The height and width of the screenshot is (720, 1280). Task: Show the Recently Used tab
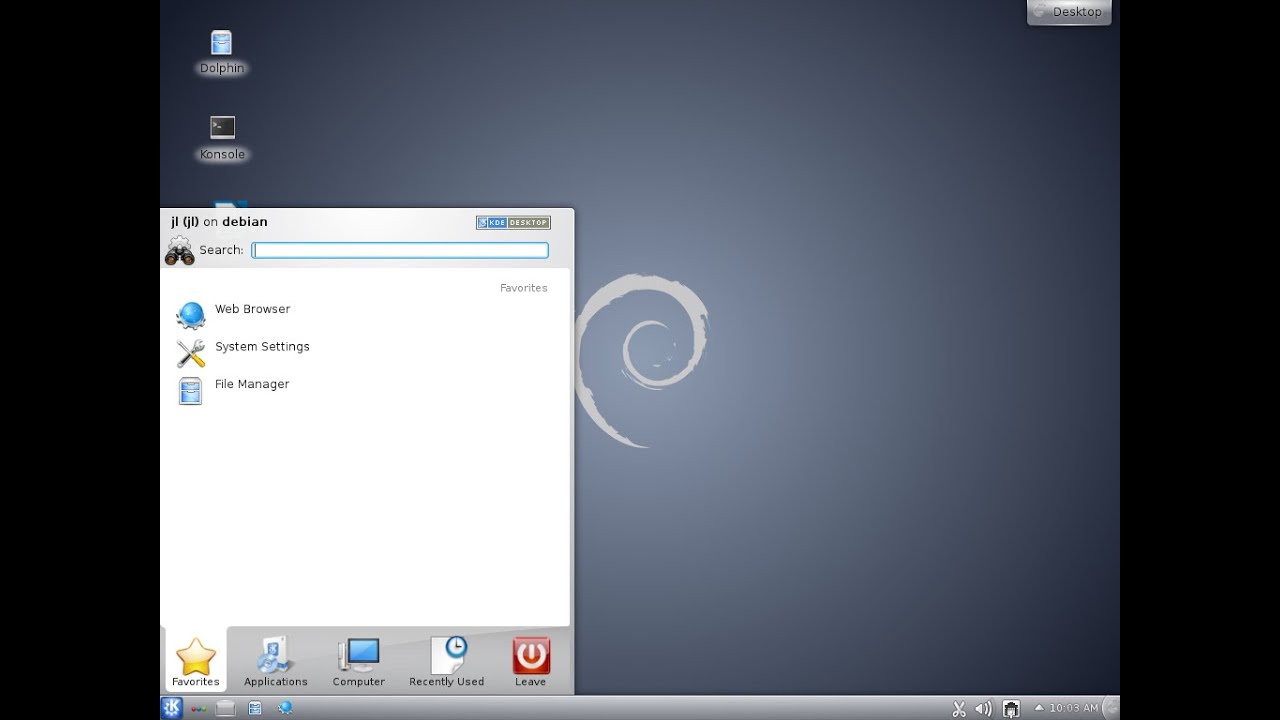tap(446, 661)
